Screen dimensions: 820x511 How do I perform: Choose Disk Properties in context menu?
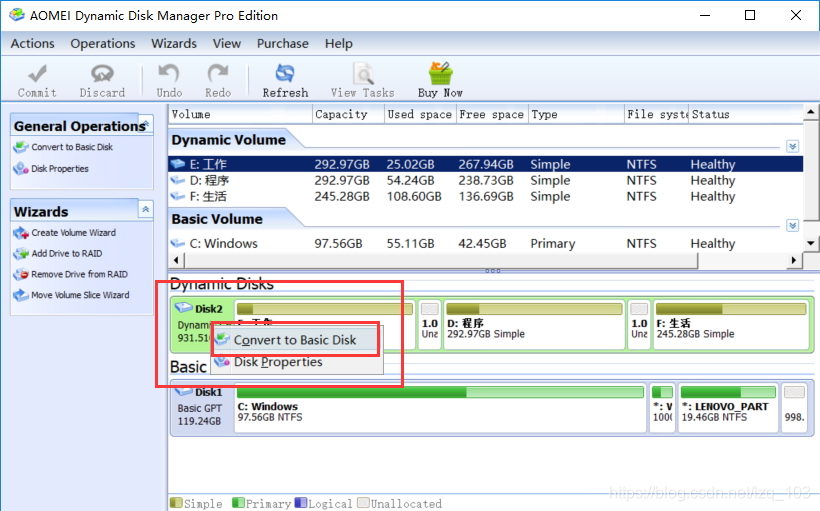click(x=297, y=362)
